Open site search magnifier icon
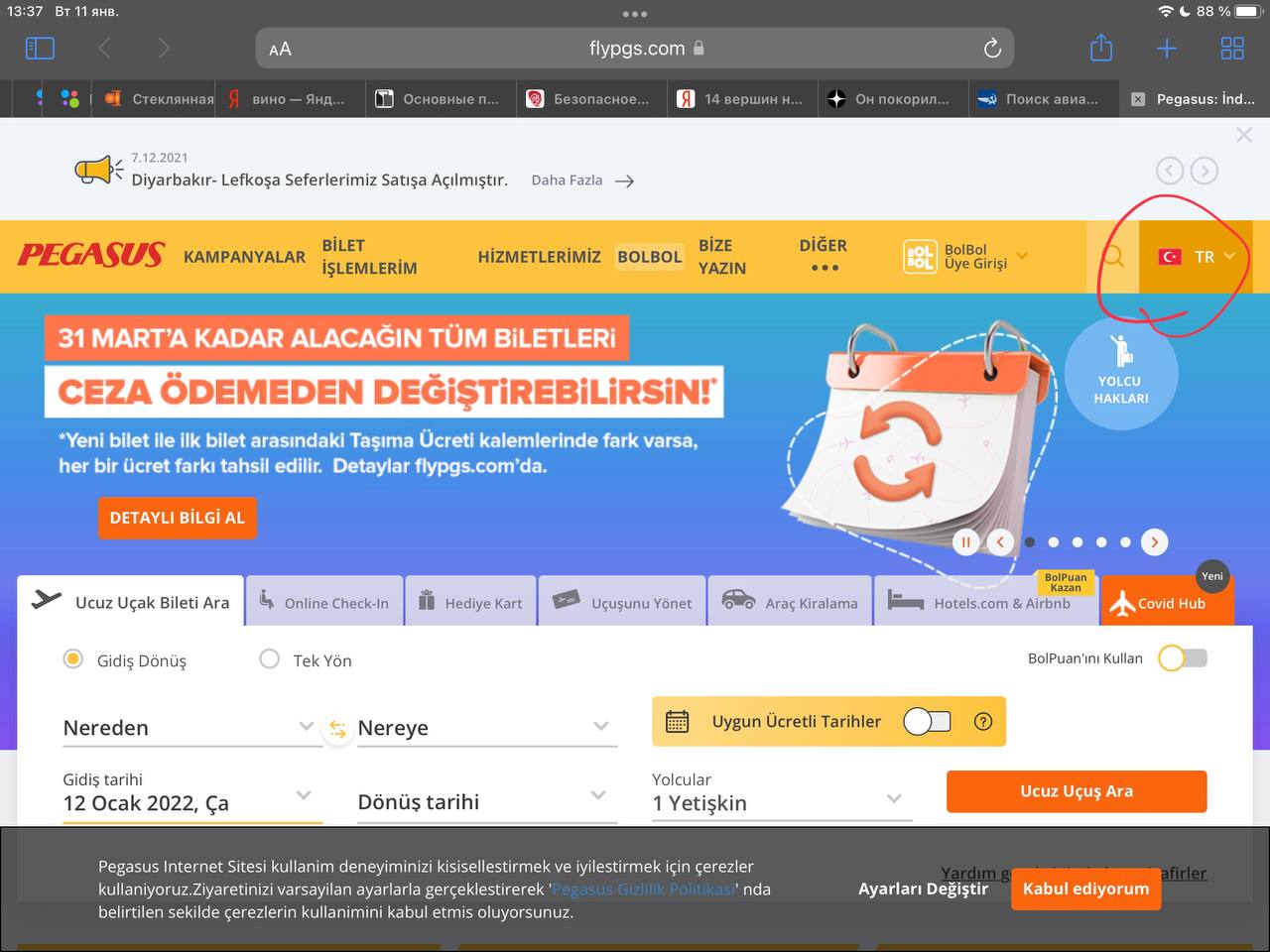This screenshot has width=1270, height=952. tap(1113, 257)
